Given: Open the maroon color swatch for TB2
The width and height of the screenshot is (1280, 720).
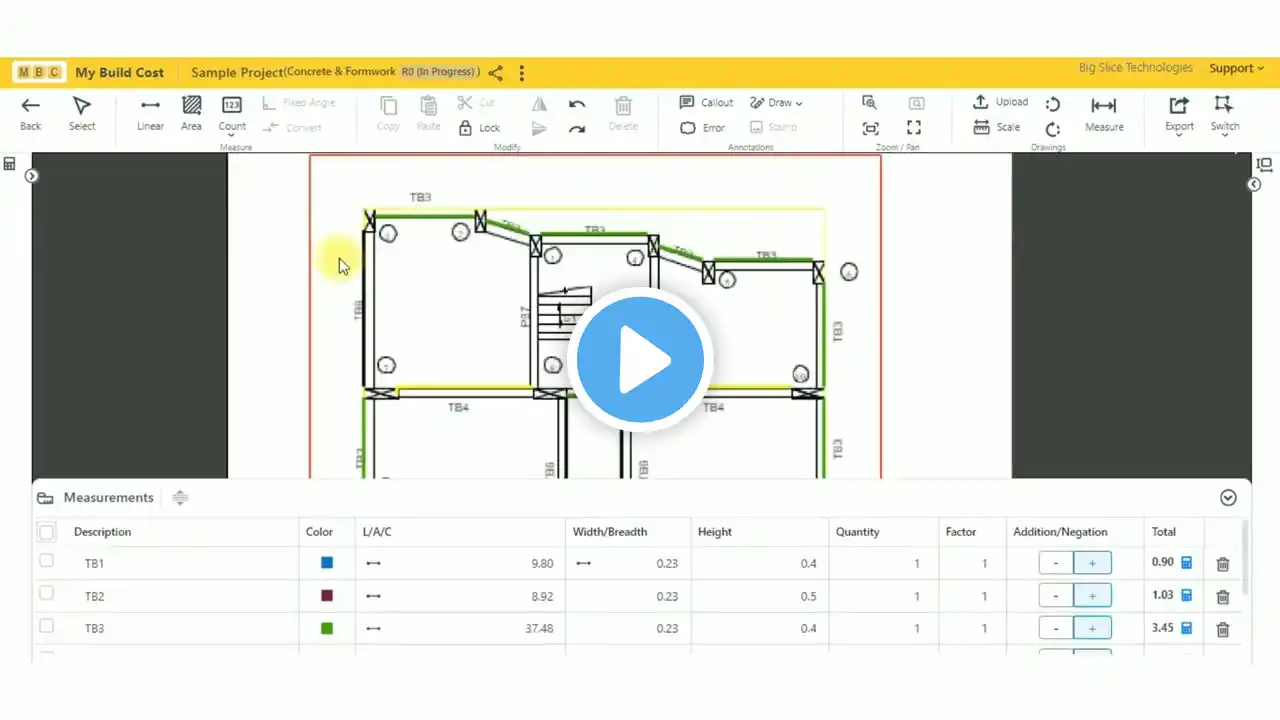Looking at the screenshot, I should click(x=327, y=596).
